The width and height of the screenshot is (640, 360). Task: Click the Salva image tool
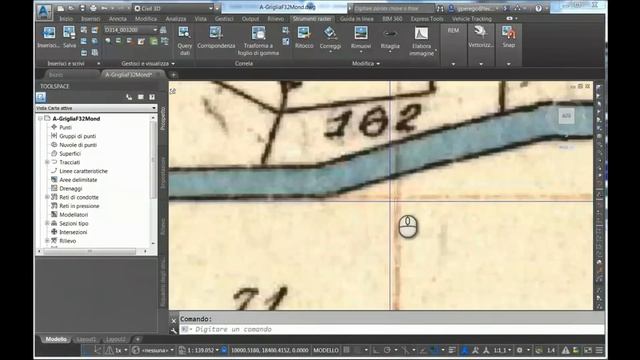click(x=69, y=37)
